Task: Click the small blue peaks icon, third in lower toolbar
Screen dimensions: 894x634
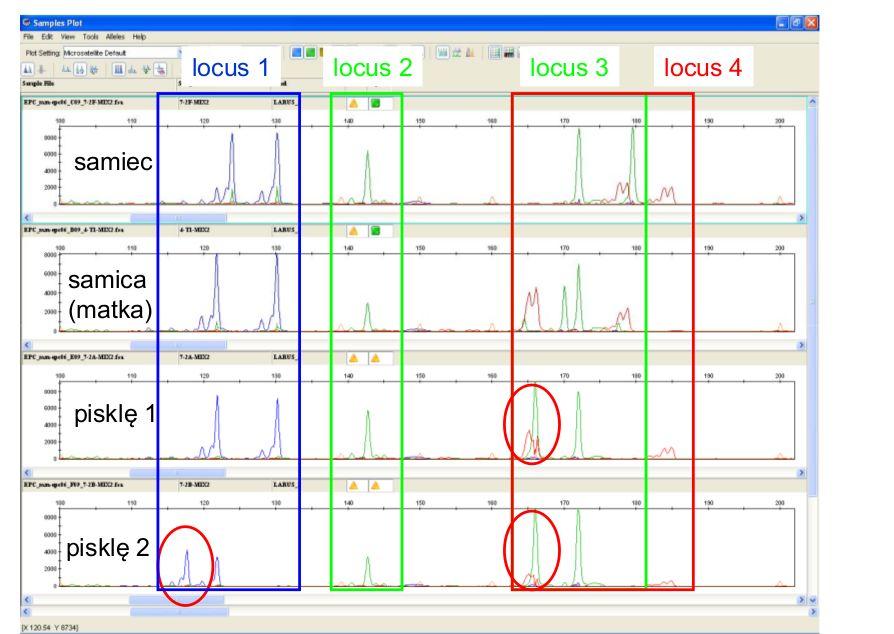Action: [66, 70]
